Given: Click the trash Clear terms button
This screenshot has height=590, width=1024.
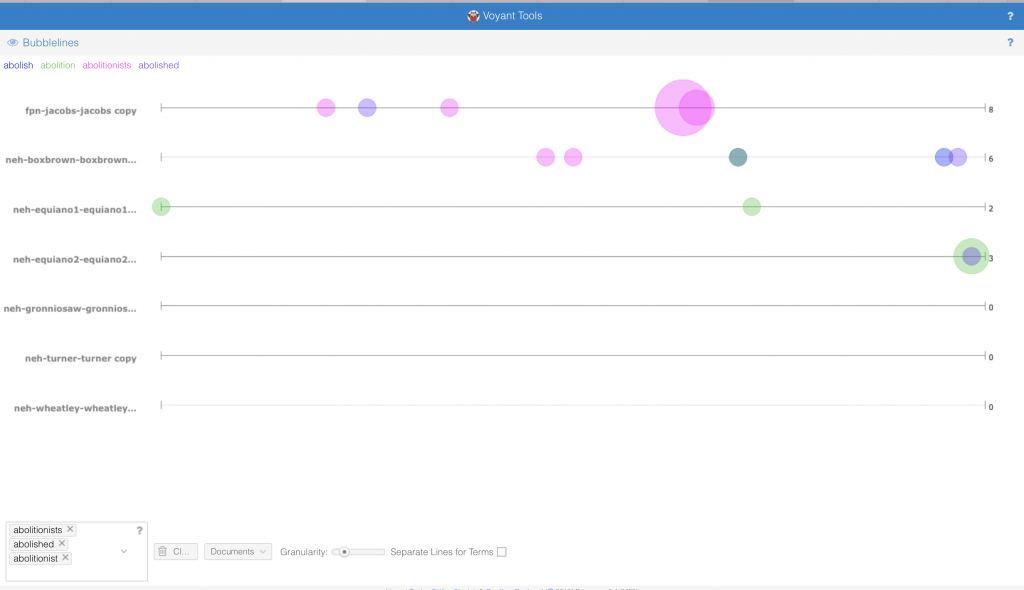Looking at the screenshot, I should [175, 551].
